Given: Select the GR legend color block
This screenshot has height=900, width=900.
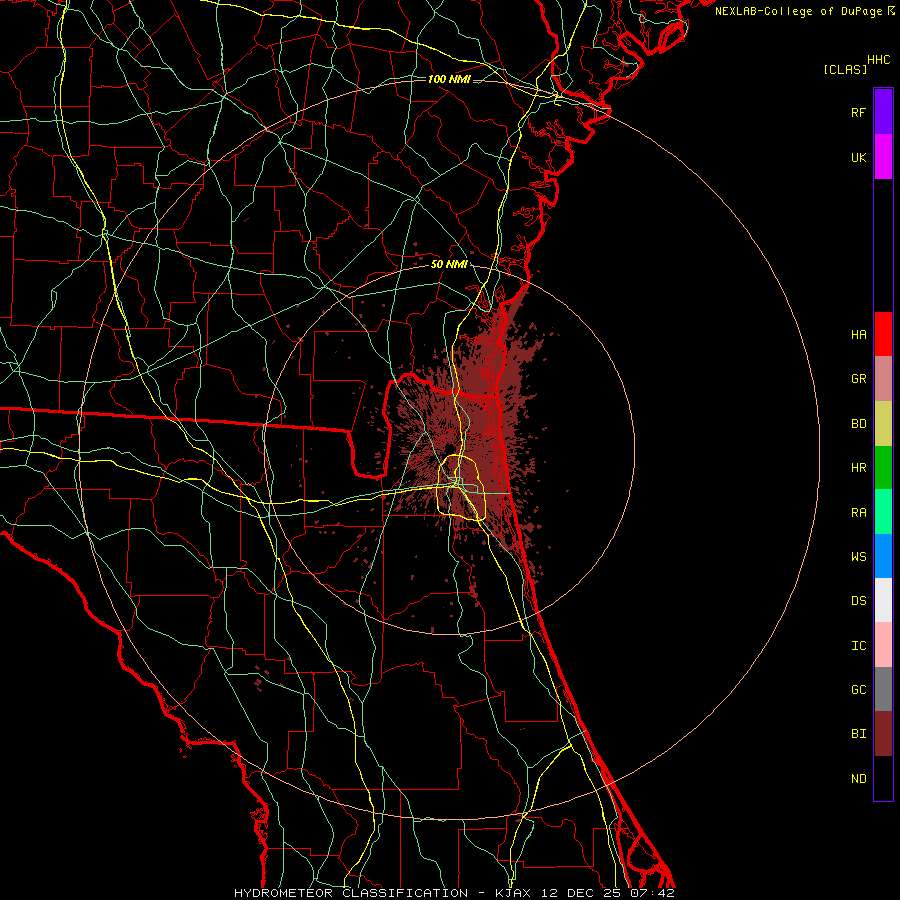Looking at the screenshot, I should tap(883, 379).
